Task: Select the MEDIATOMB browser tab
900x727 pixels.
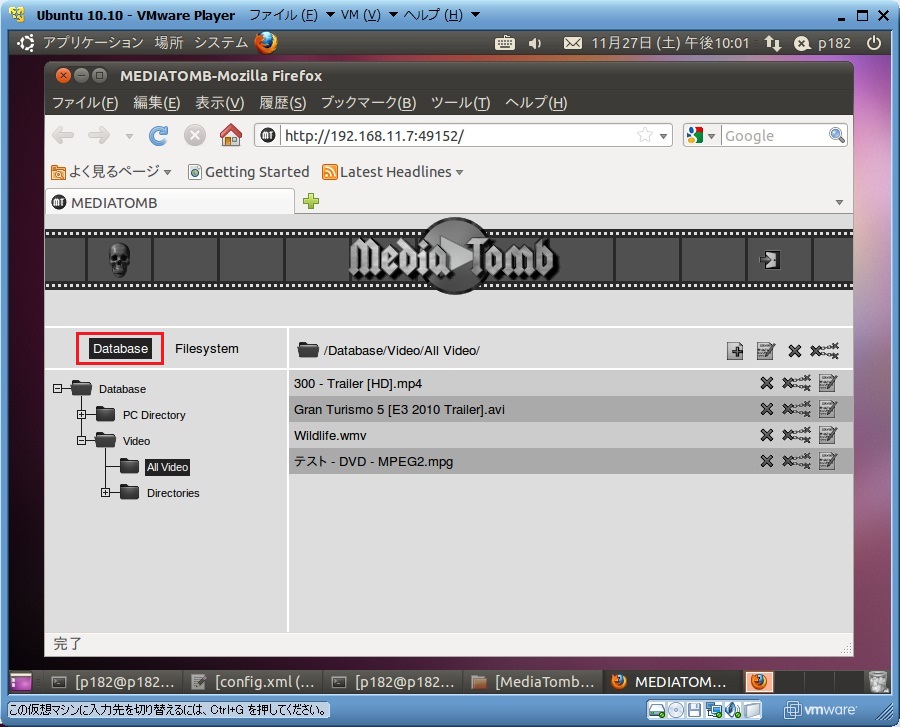Action: (170, 203)
